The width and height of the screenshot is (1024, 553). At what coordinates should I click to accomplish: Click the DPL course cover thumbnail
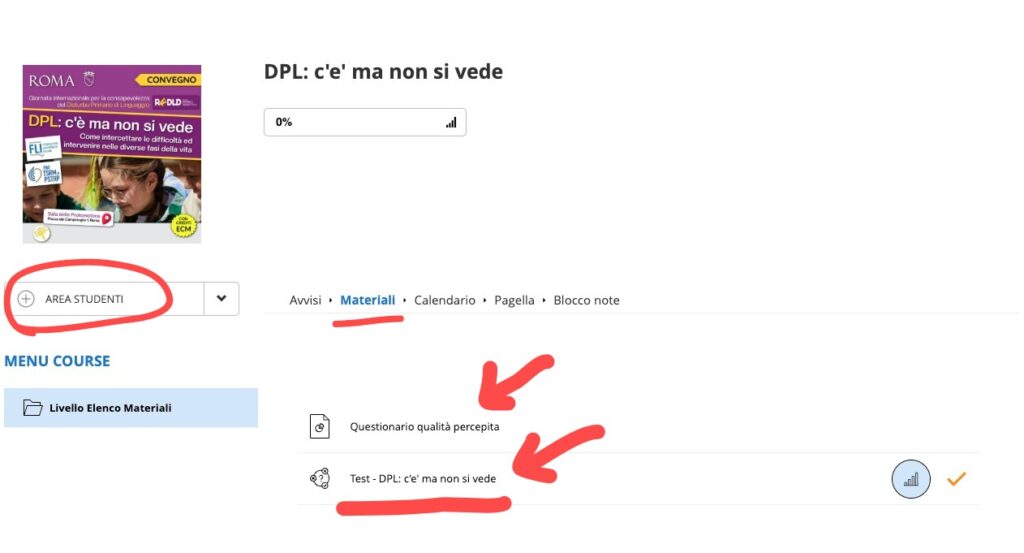pos(112,154)
